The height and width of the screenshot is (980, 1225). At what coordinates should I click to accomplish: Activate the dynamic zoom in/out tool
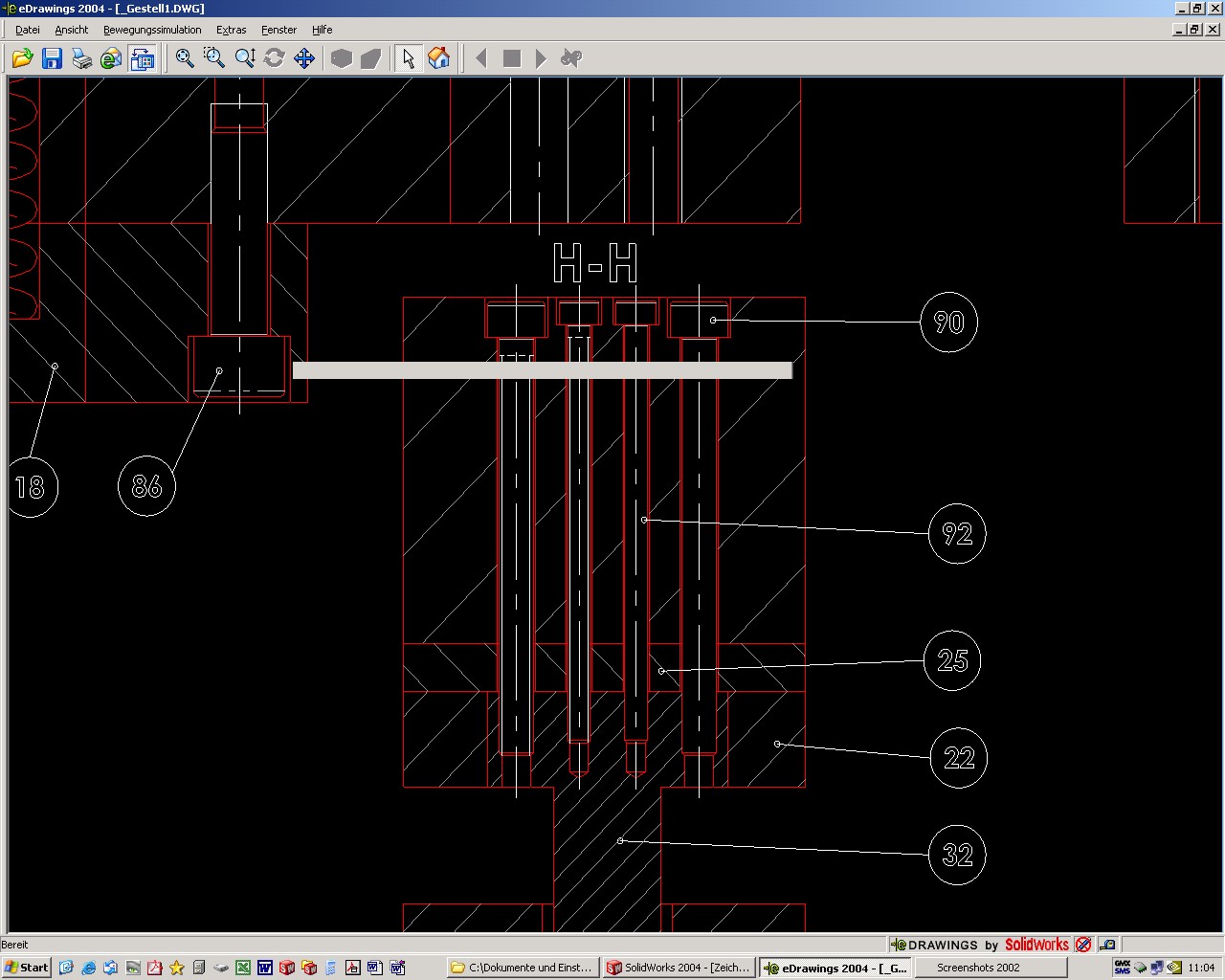(x=245, y=58)
